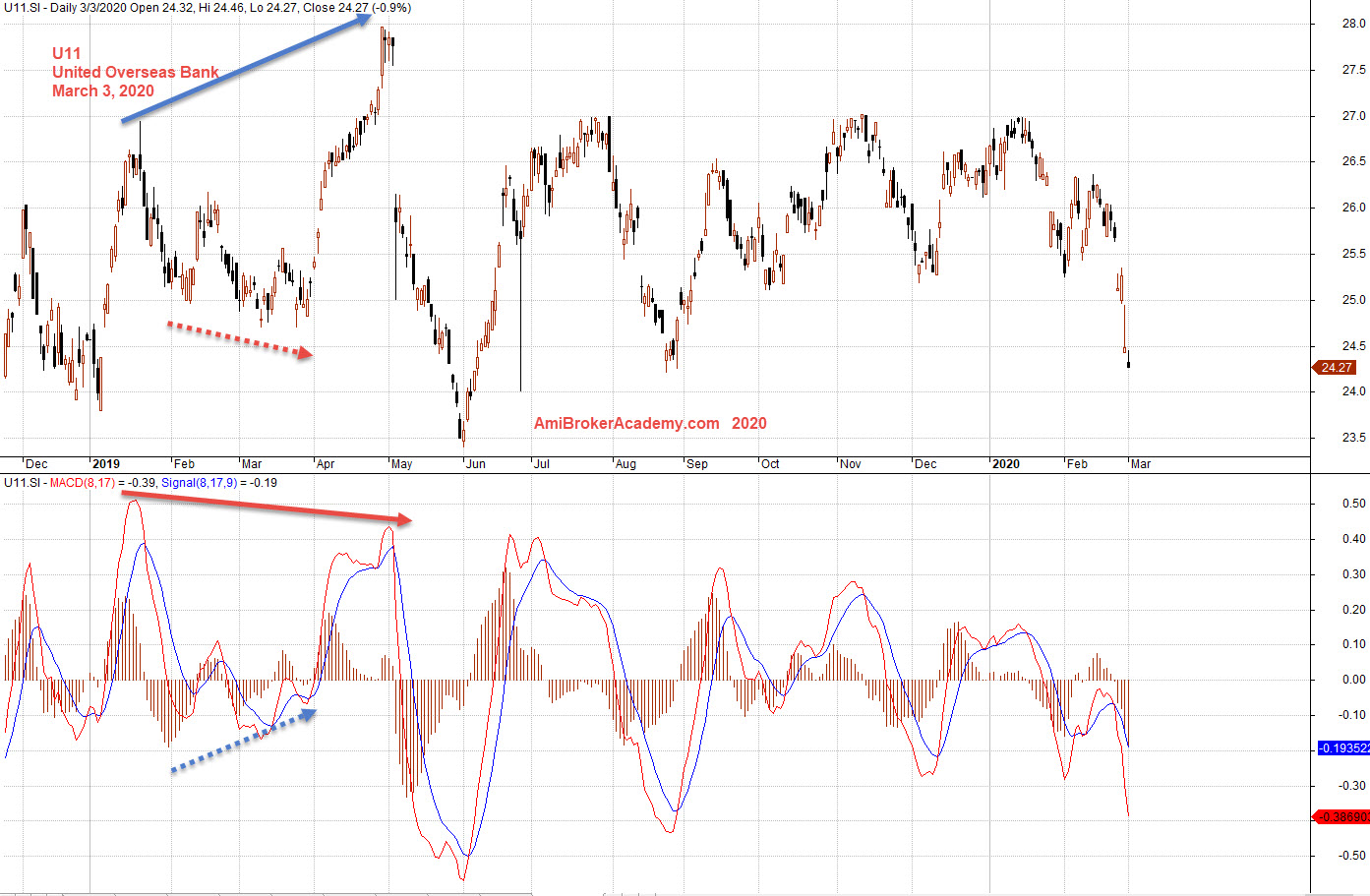This screenshot has width=1370, height=896.
Task: Select the 0.10 MACD axis label
Action: [1354, 644]
